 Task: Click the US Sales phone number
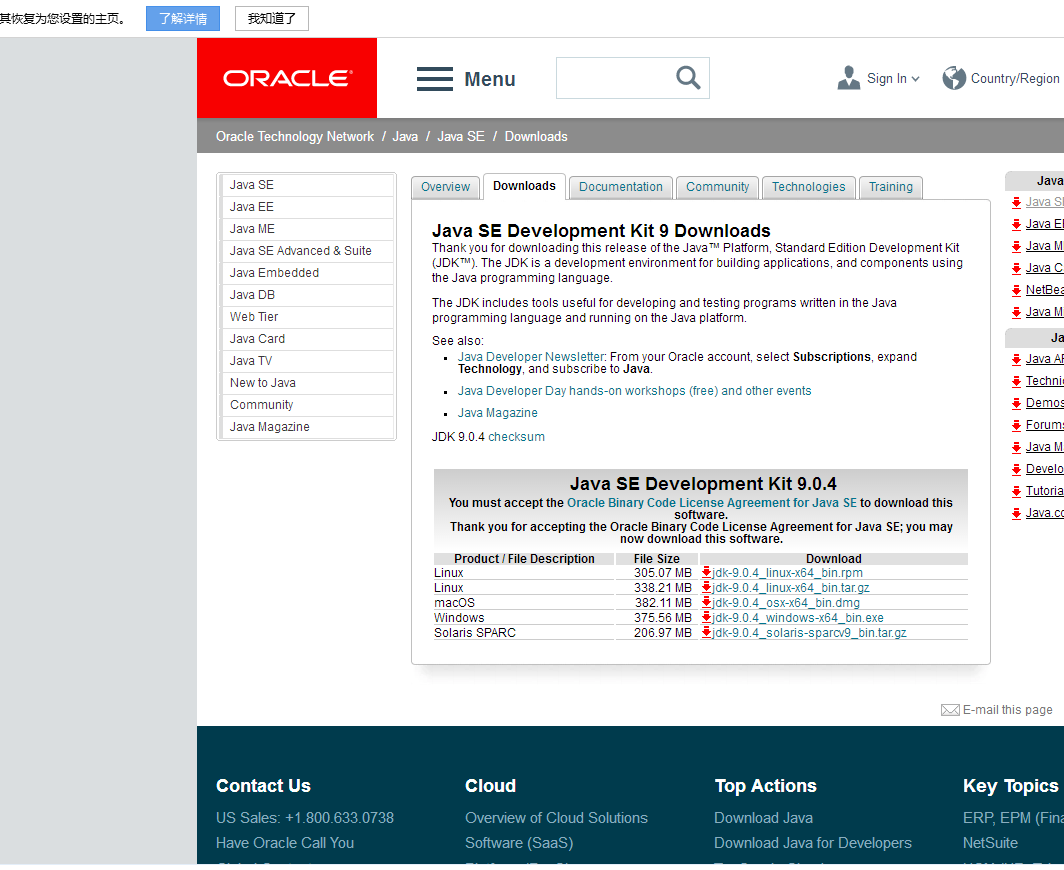(x=339, y=818)
